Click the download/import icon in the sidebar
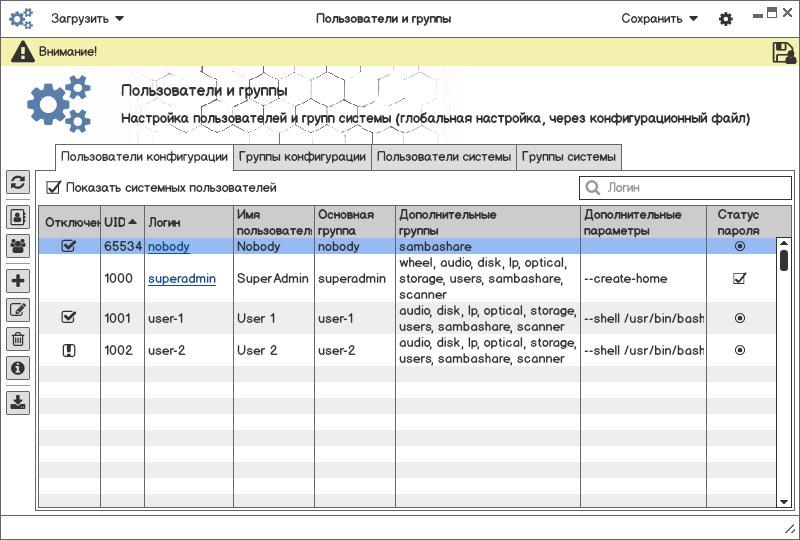Screen dimensions: 800x540 (x=18, y=402)
